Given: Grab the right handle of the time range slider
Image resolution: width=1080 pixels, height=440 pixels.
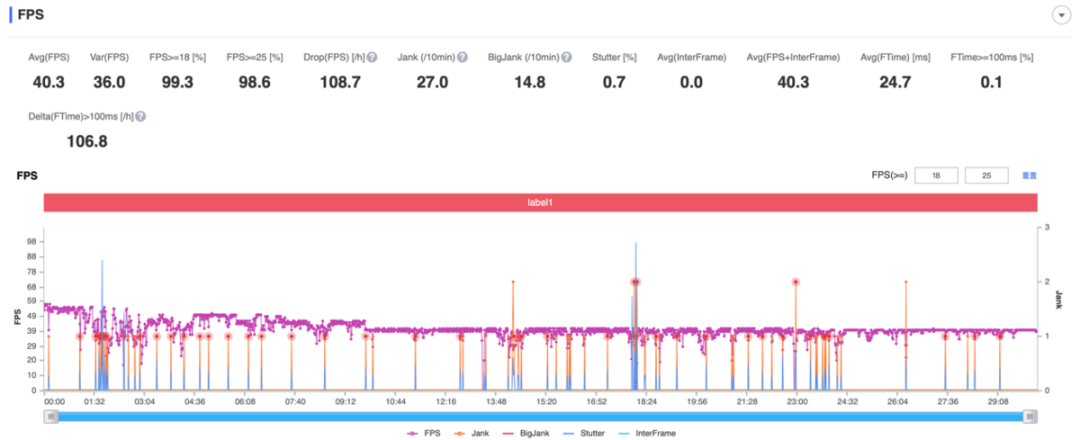Looking at the screenshot, I should point(1030,417).
